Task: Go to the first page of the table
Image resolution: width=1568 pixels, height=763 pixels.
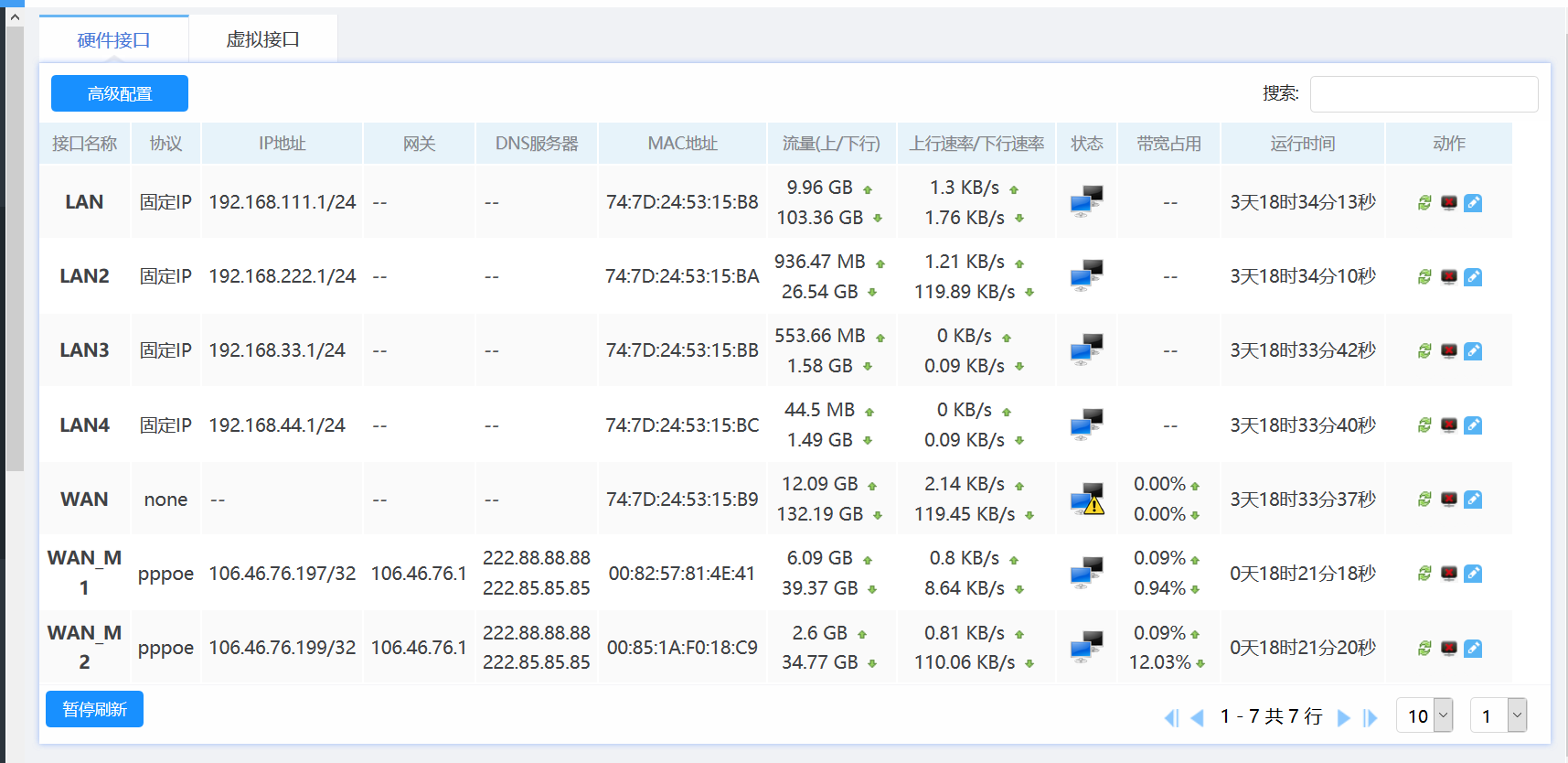Action: point(1171,718)
